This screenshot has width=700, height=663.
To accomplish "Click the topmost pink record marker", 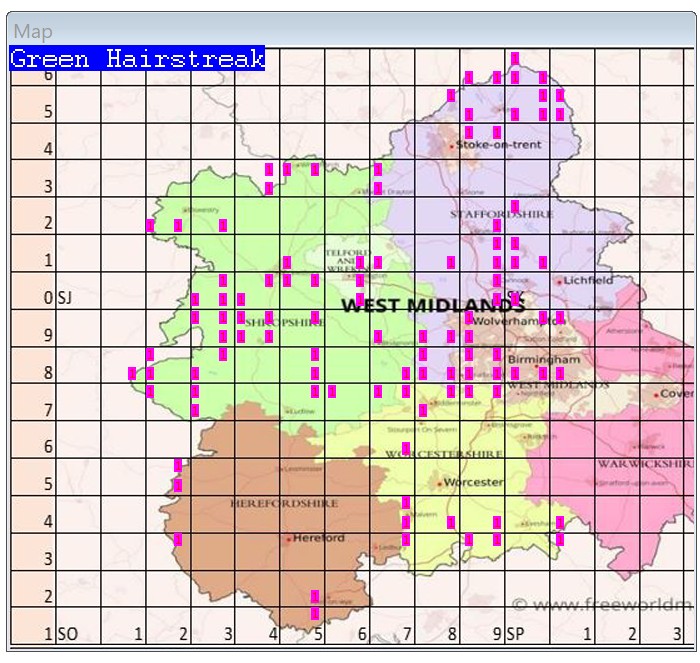I will [x=515, y=58].
